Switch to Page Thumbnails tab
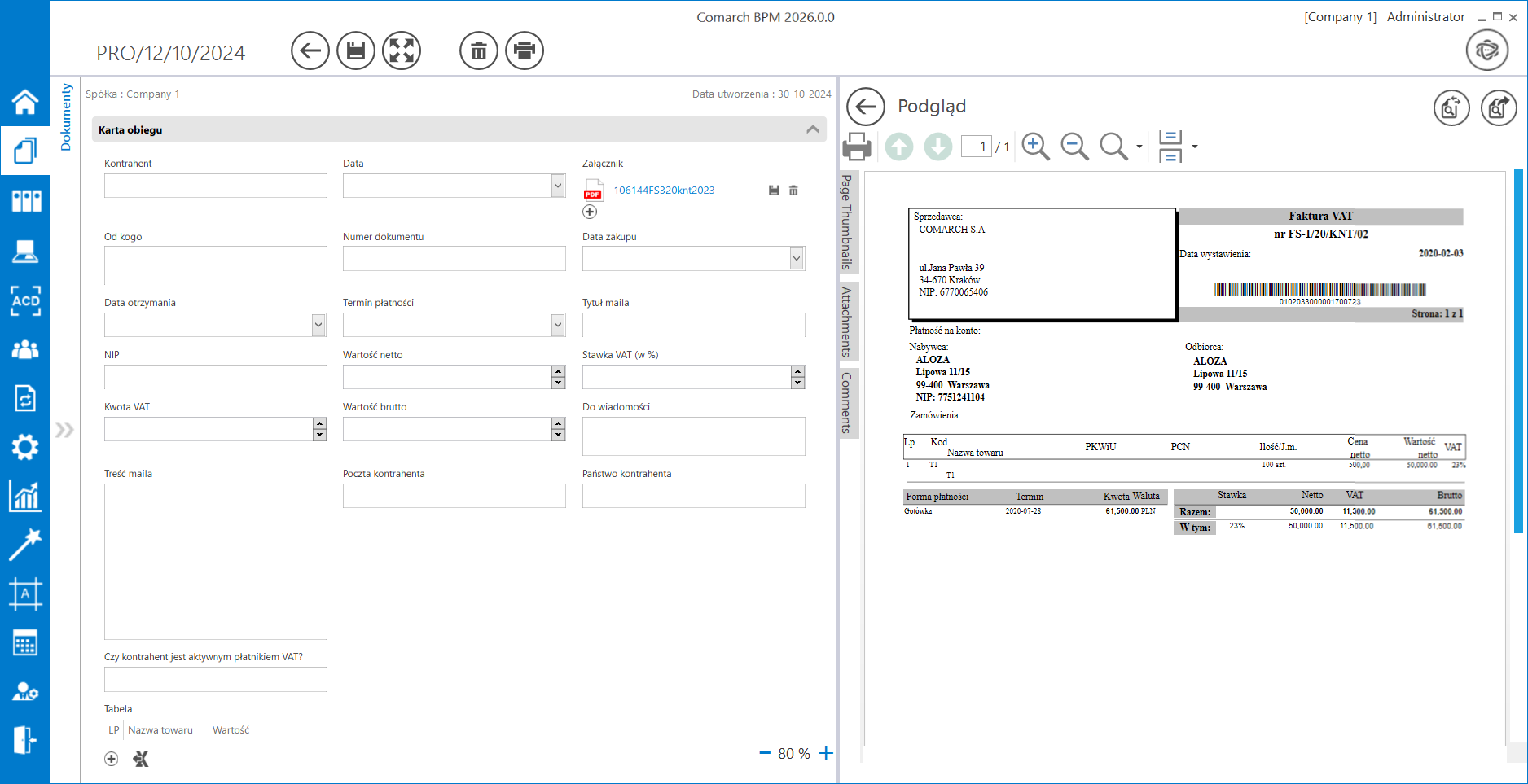1528x784 pixels. coord(847,222)
